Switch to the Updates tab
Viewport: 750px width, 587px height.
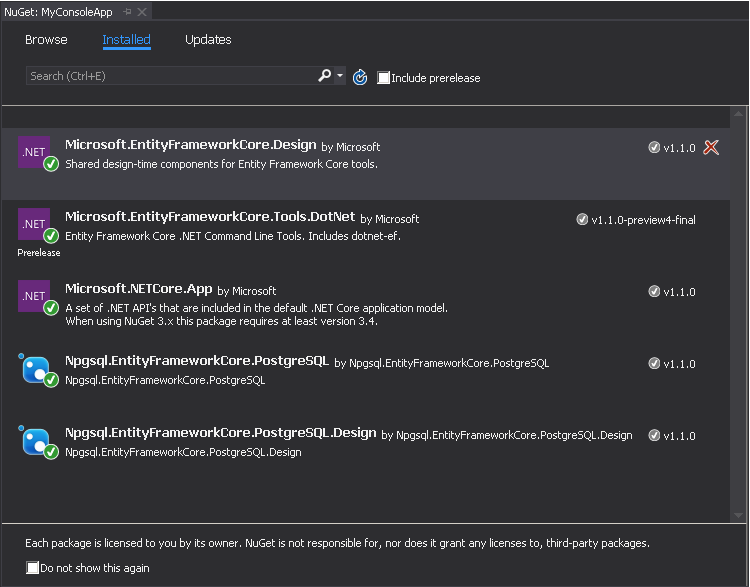[x=208, y=40]
